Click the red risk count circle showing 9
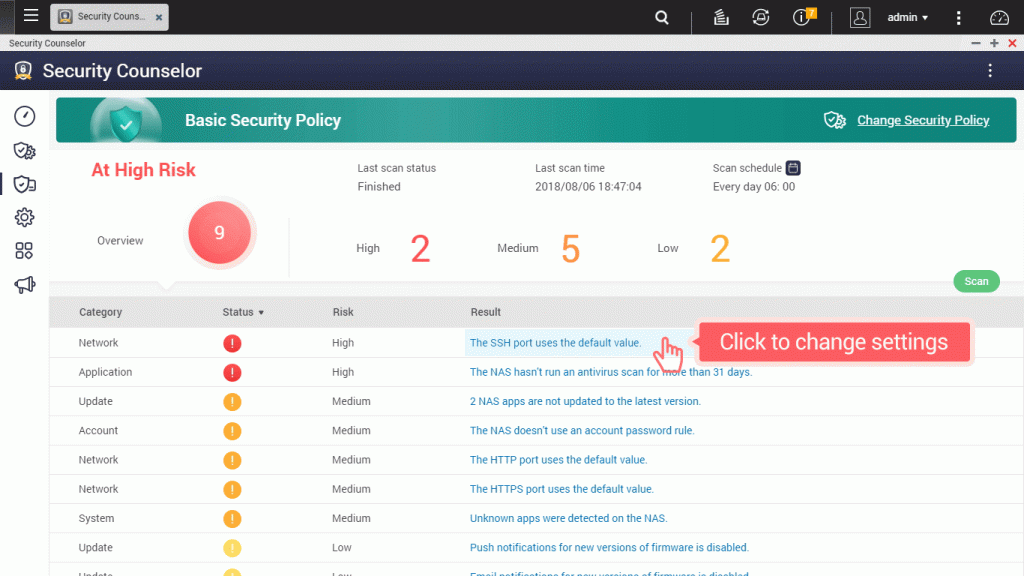This screenshot has width=1024, height=576. coord(220,233)
